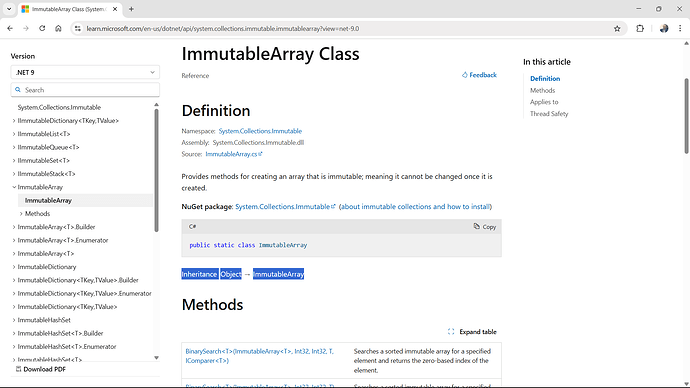The height and width of the screenshot is (388, 690).
Task: Click the browser back arrow
Action: tap(10, 29)
